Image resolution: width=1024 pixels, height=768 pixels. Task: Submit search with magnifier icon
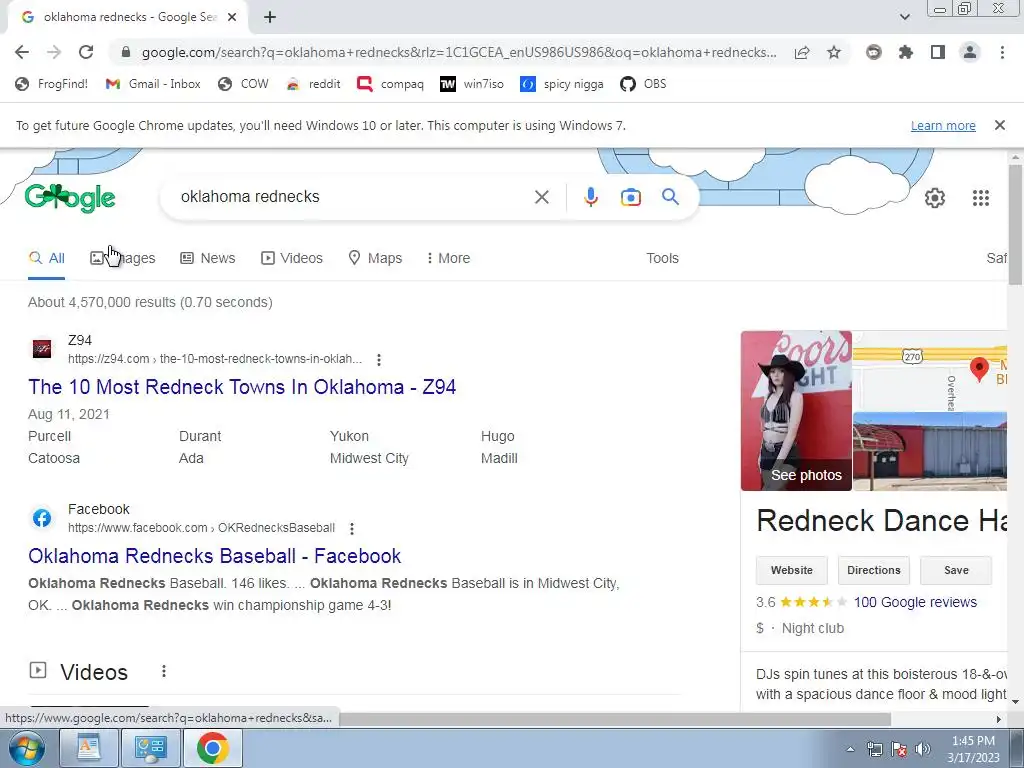pos(670,197)
